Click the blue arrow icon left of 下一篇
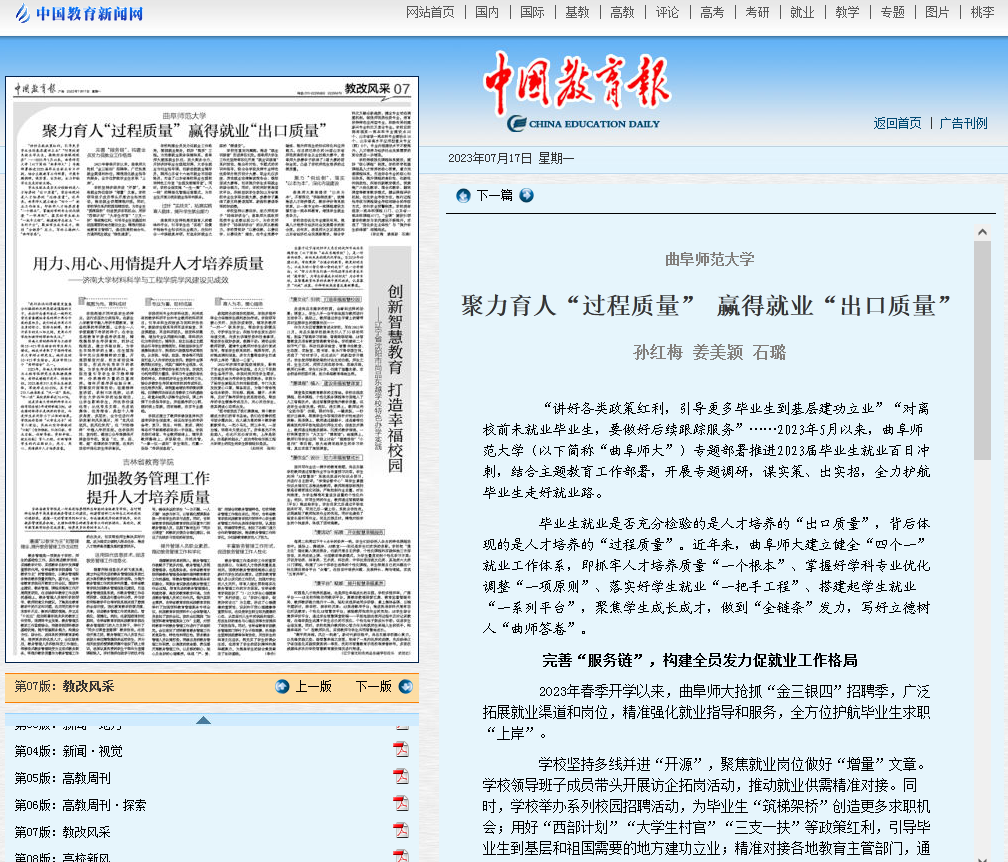 463,196
